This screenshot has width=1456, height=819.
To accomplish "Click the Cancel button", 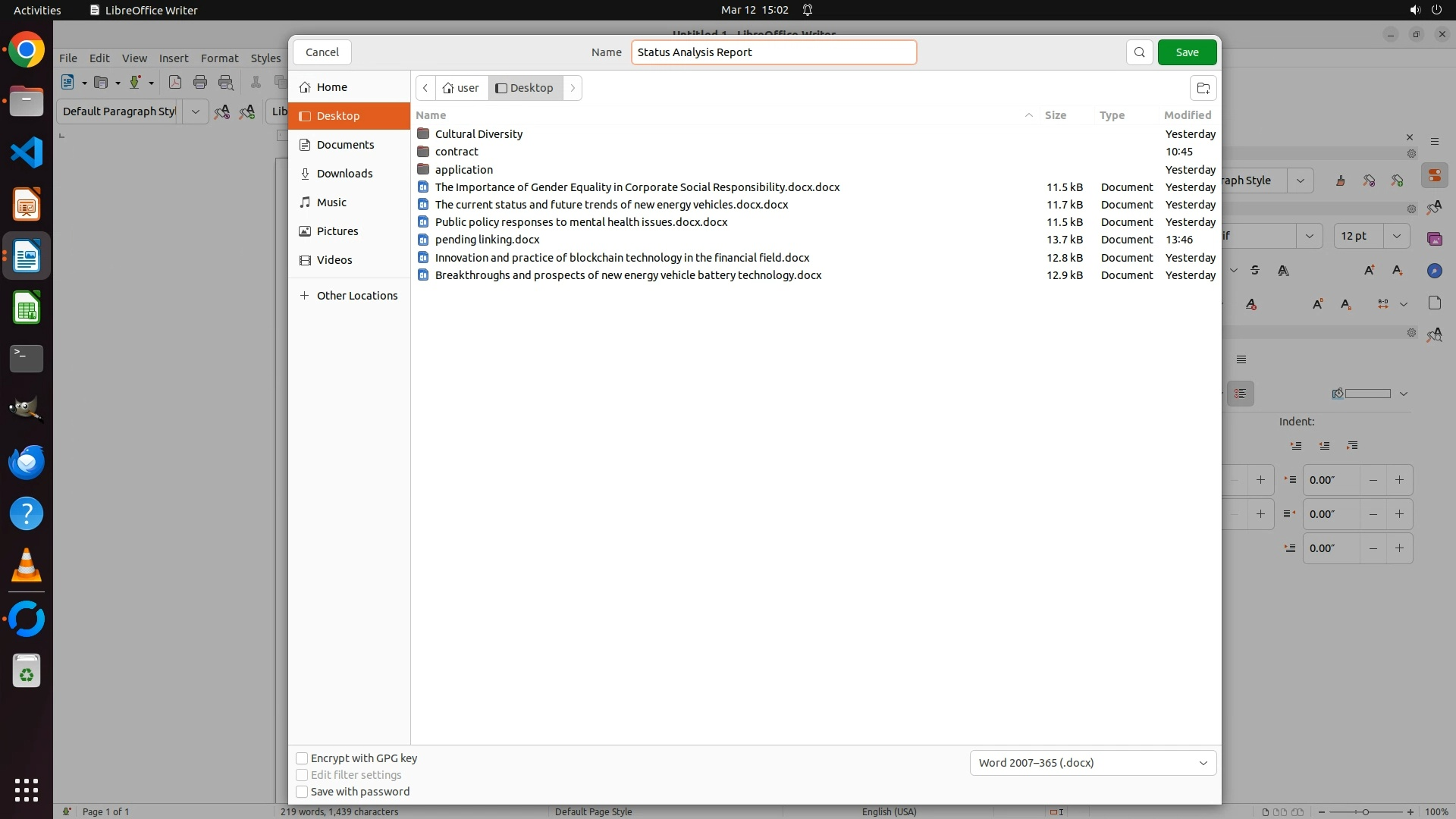I will (x=322, y=52).
